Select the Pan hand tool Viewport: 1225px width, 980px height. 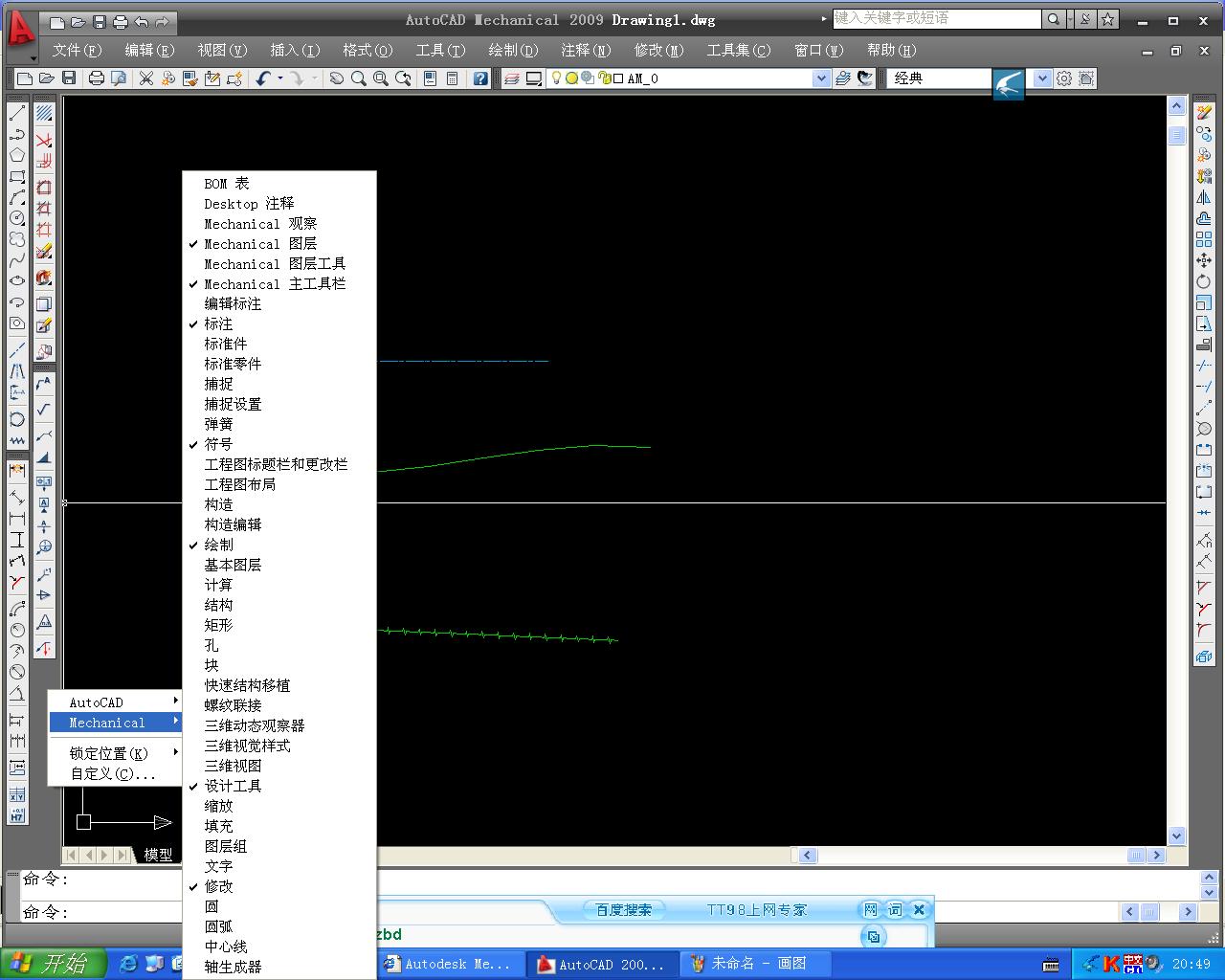coord(337,78)
